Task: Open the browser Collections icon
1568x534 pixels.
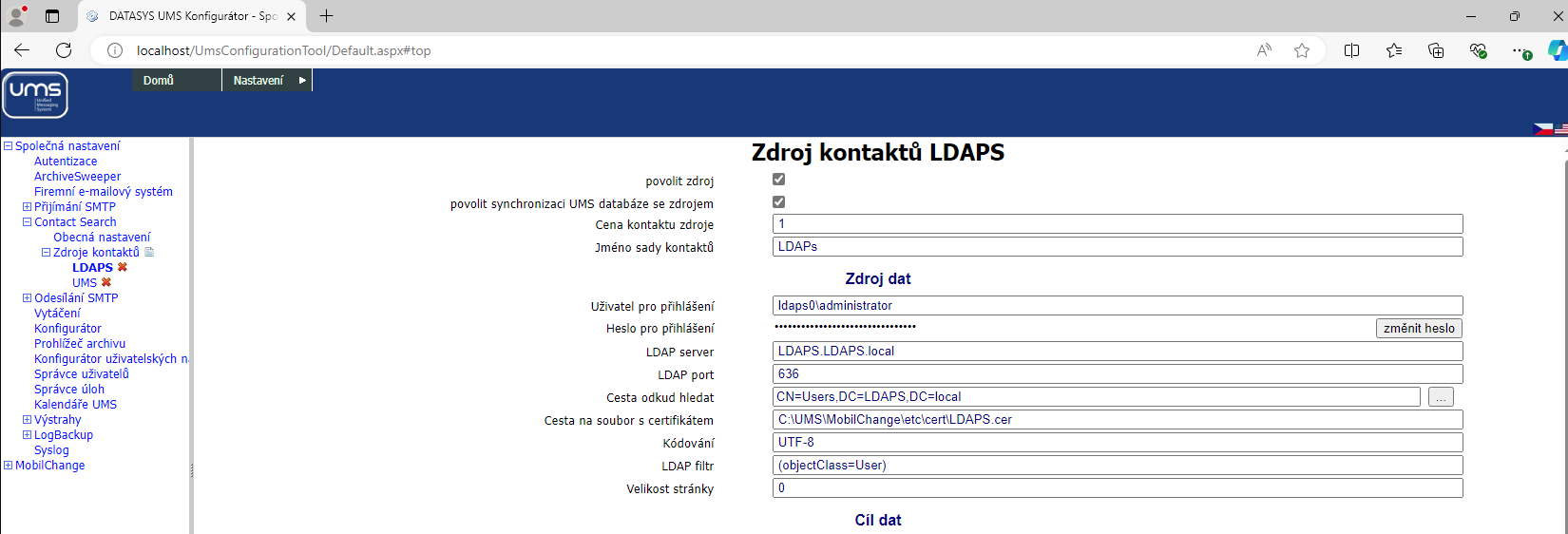Action: 1436,50
